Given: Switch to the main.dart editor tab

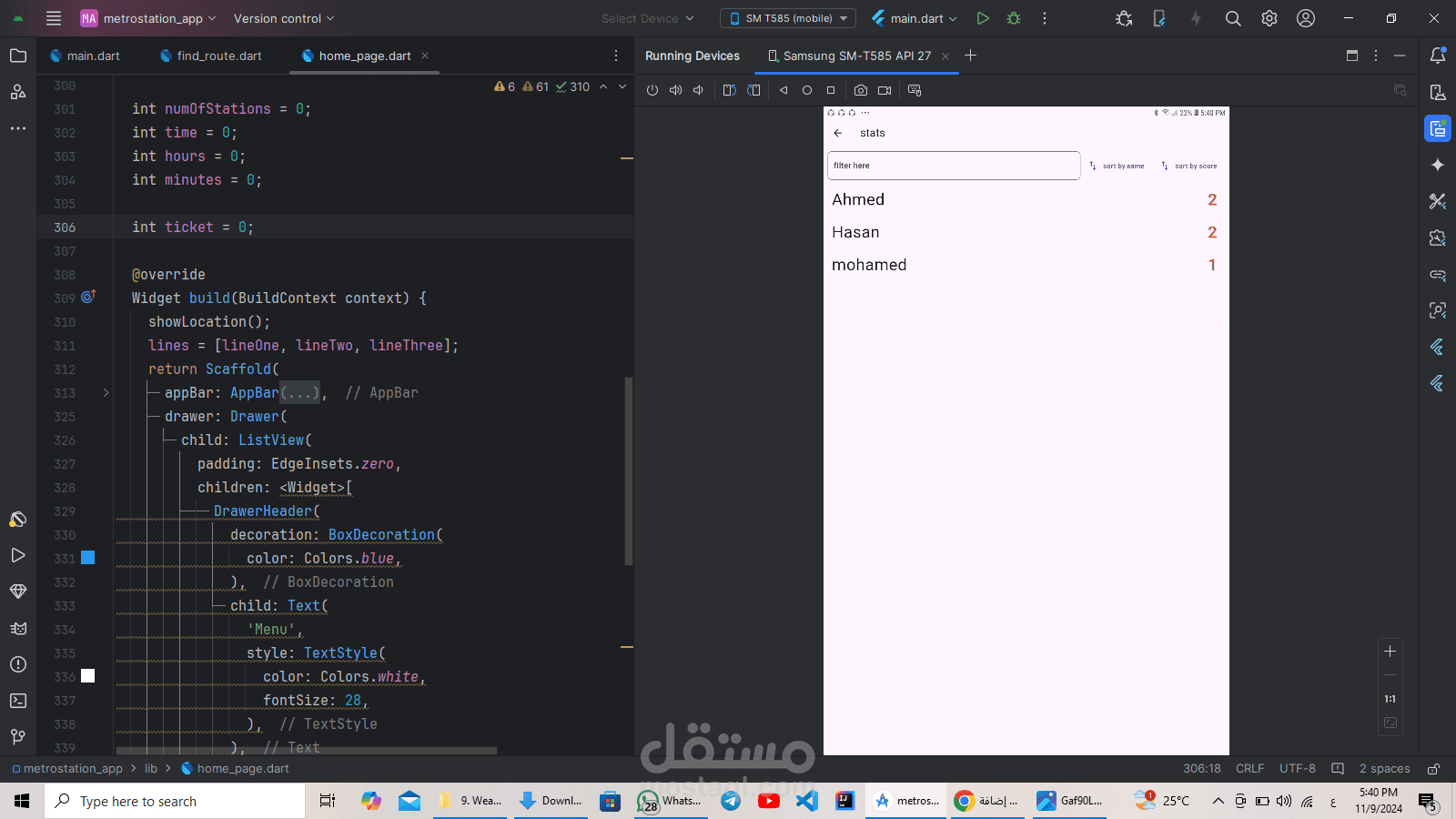Looking at the screenshot, I should coord(84,56).
